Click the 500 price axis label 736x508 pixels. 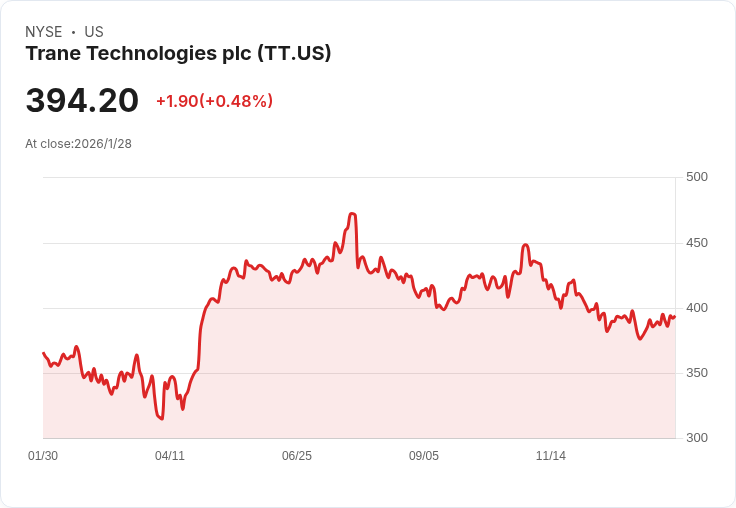(x=697, y=177)
